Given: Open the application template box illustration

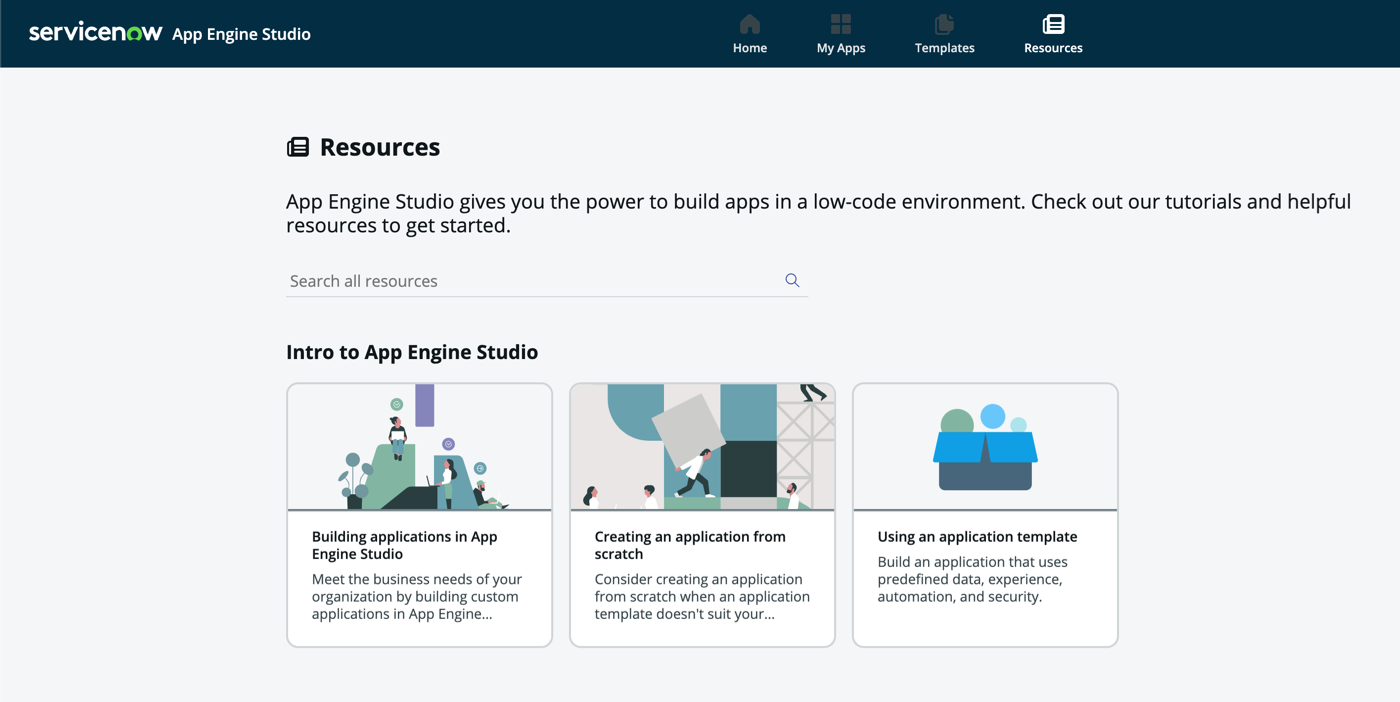Looking at the screenshot, I should (x=985, y=447).
